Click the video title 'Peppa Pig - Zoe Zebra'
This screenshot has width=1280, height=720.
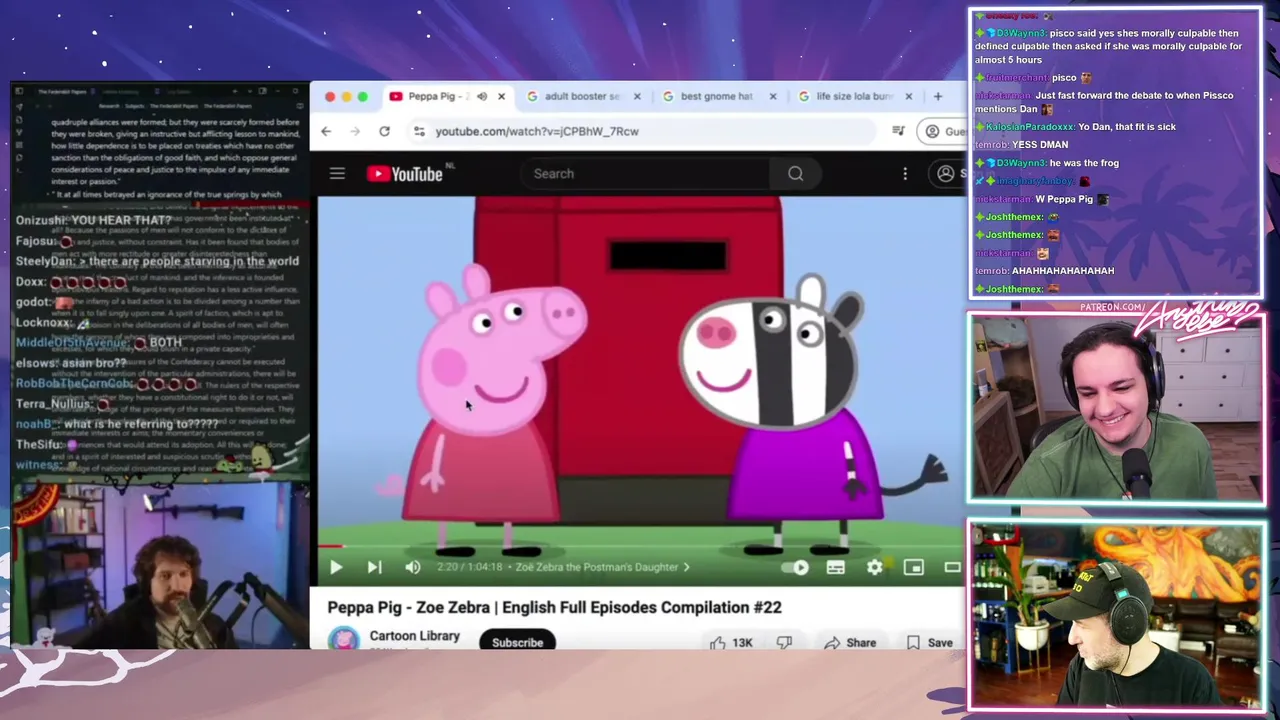(554, 607)
